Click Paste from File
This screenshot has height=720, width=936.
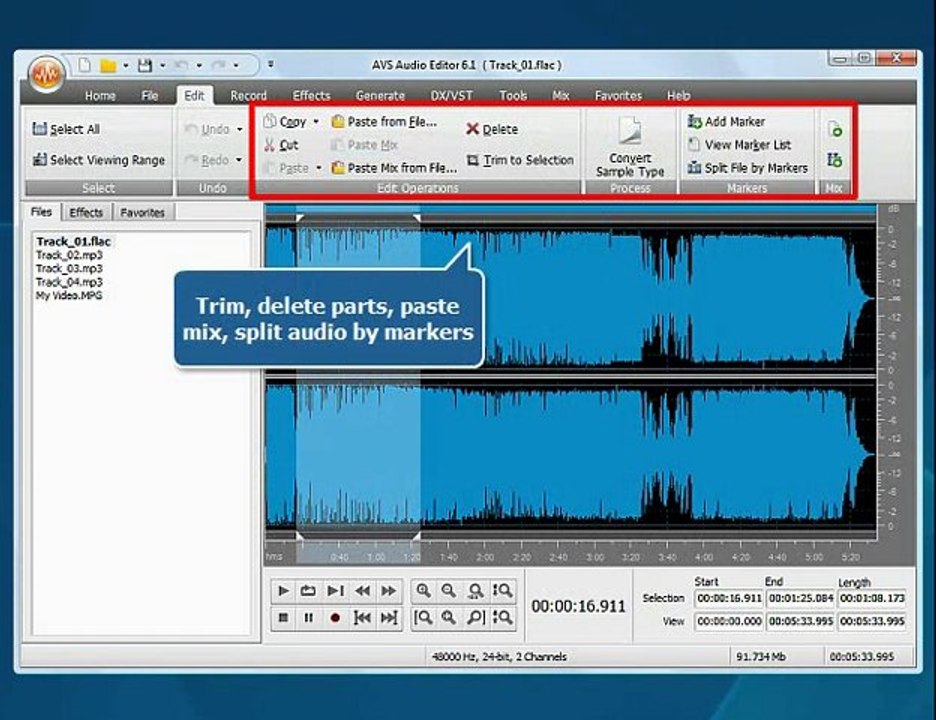coord(384,122)
